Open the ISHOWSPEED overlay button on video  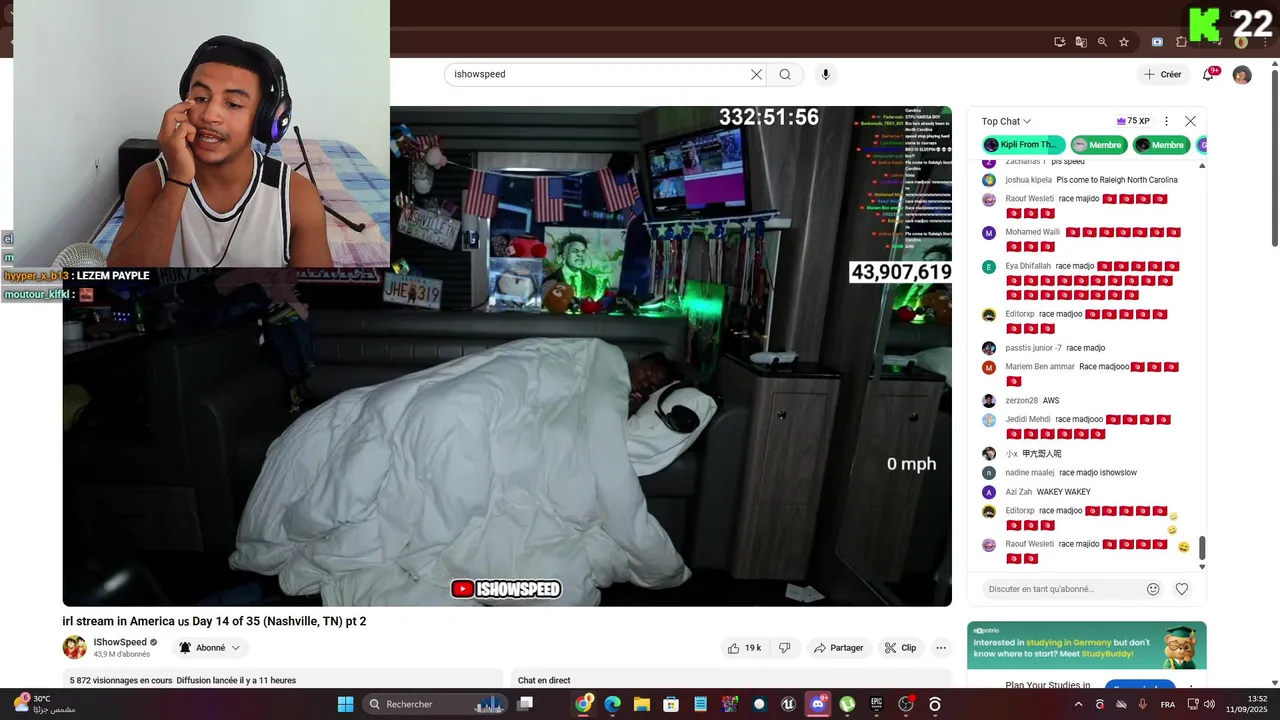coord(506,589)
